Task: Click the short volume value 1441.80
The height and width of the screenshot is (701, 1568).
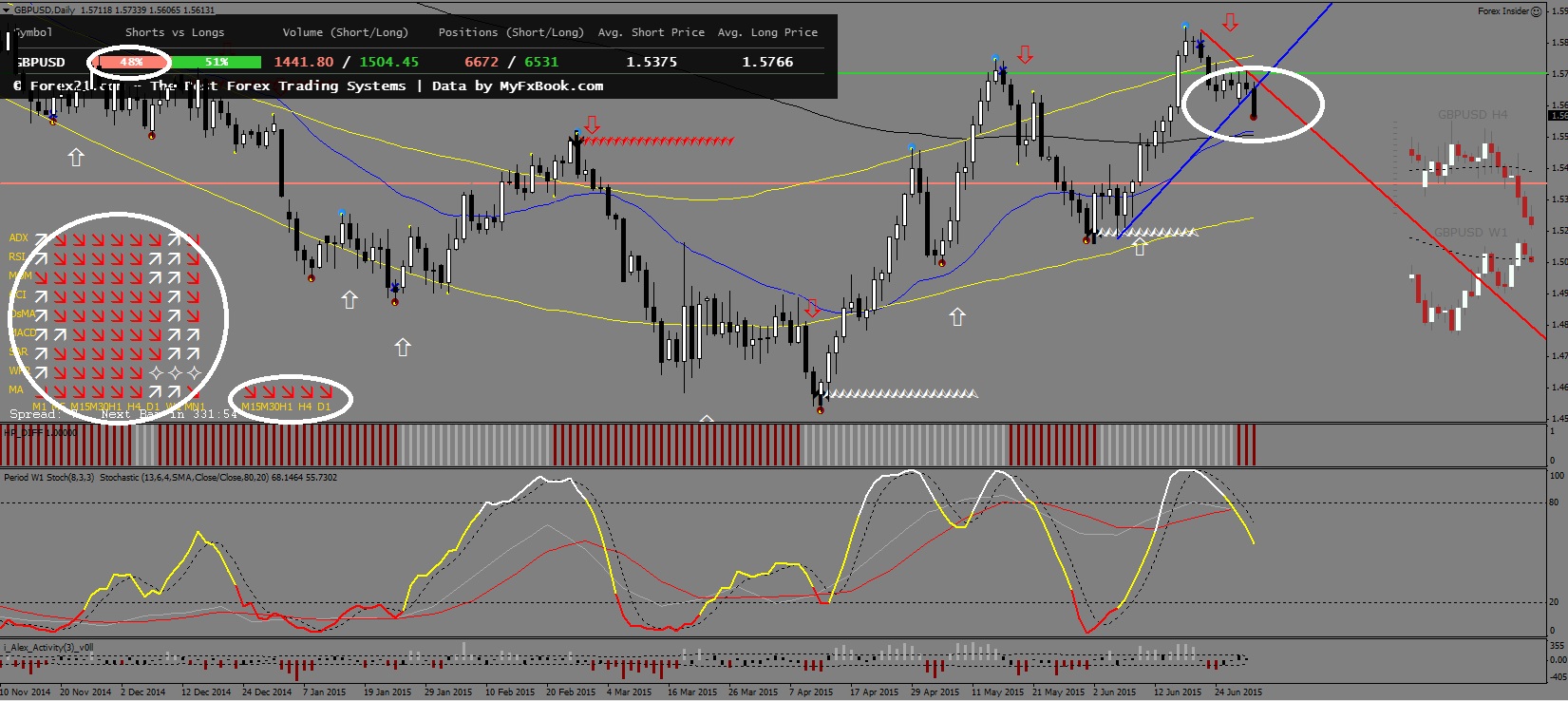Action: pos(304,62)
